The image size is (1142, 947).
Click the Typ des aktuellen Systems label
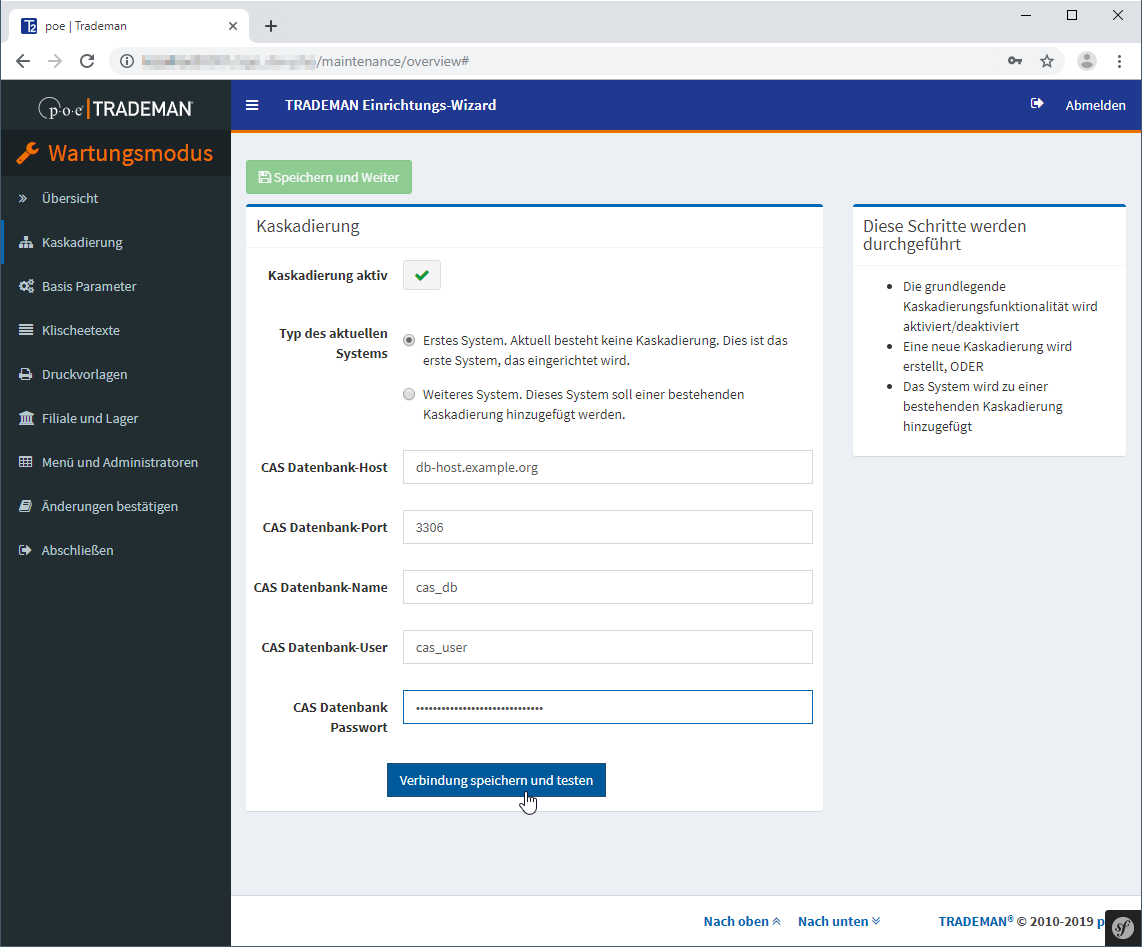coord(333,343)
